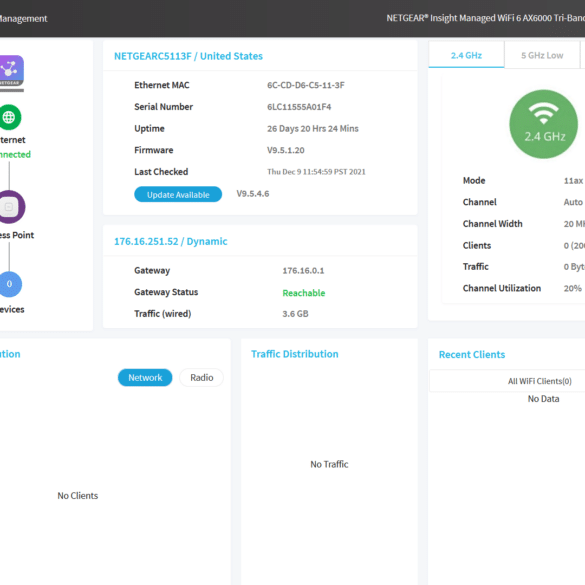
Task: Click the wired traffic value 3.6 GB
Action: tap(295, 314)
